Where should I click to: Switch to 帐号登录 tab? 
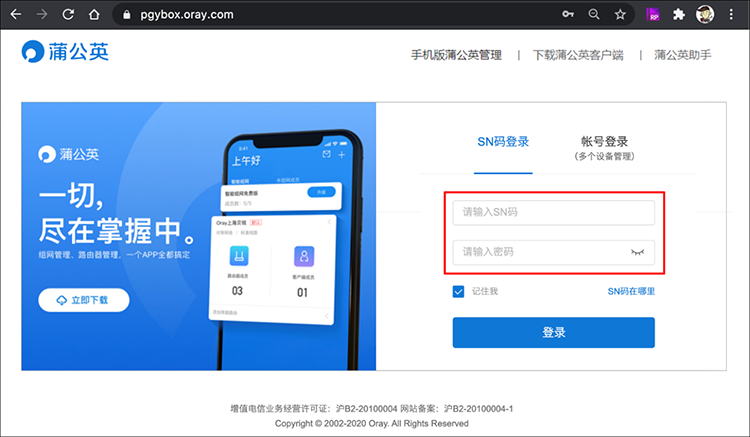click(604, 148)
